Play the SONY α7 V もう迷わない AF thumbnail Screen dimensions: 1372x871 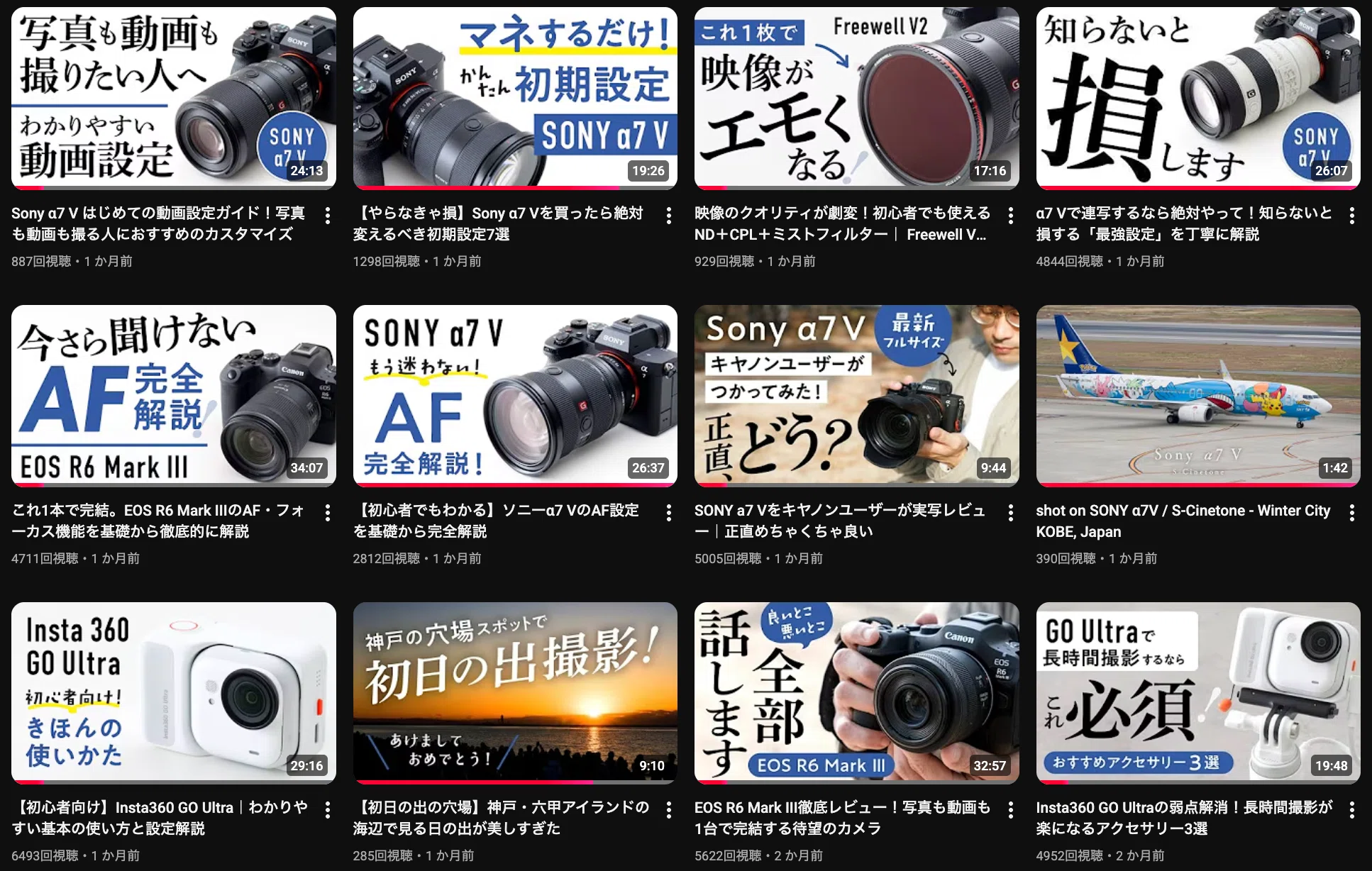[x=515, y=396]
